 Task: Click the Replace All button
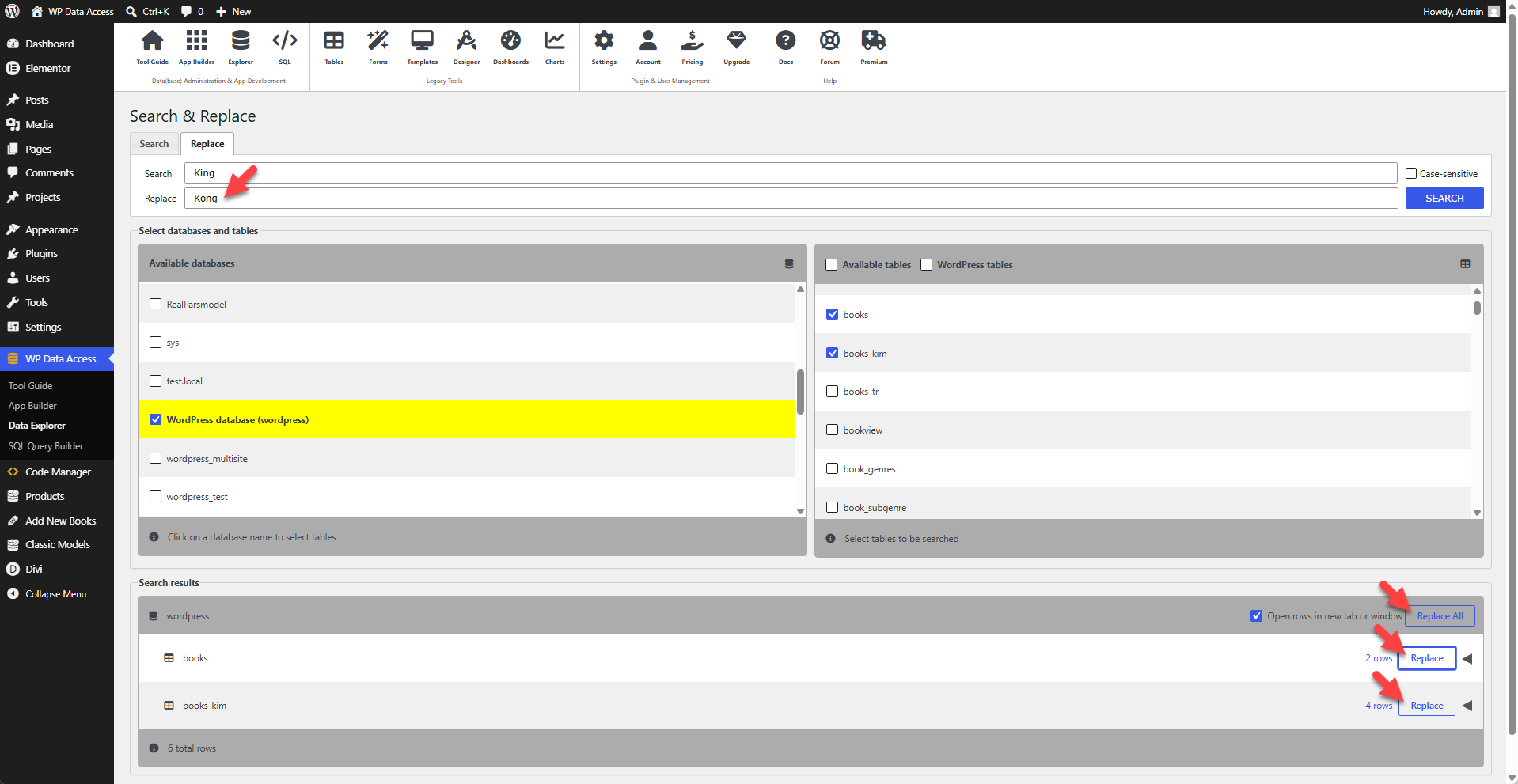click(x=1440, y=616)
